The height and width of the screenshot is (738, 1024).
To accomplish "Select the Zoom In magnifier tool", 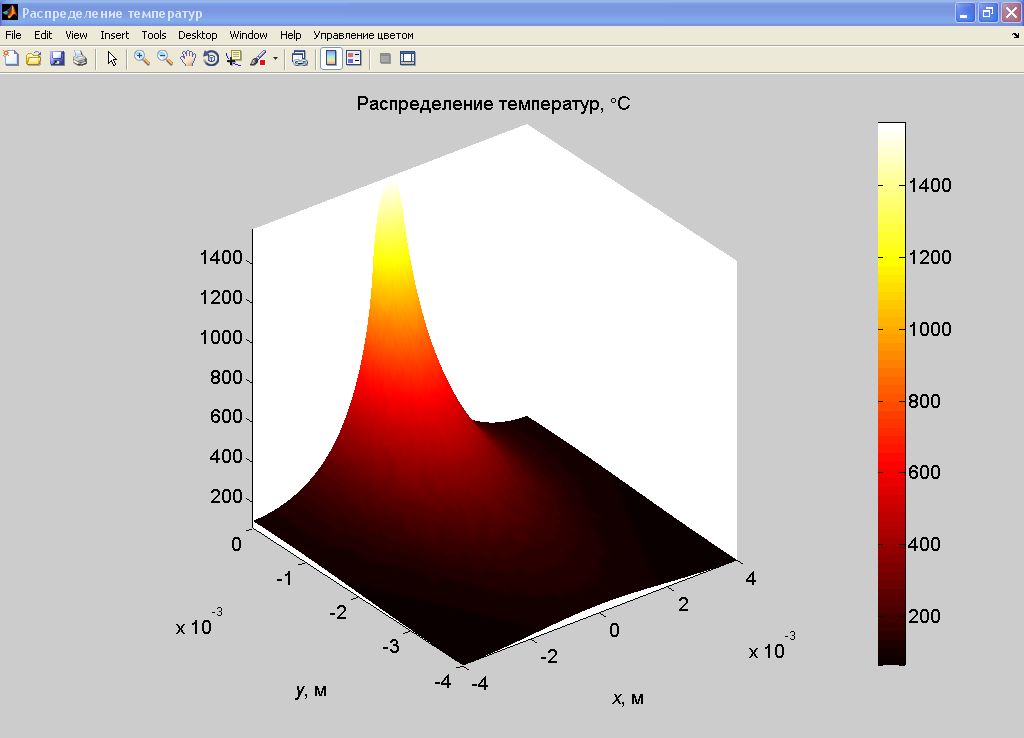I will click(142, 59).
